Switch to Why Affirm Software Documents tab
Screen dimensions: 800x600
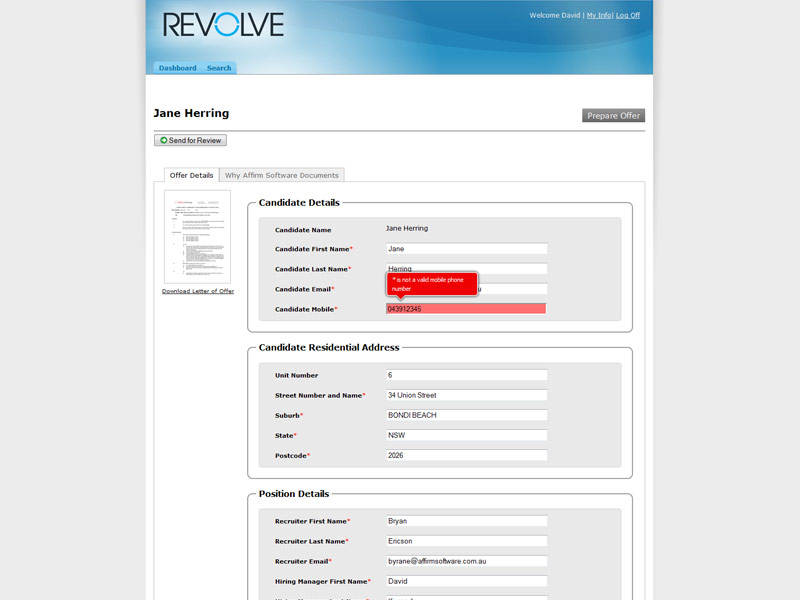click(282, 175)
